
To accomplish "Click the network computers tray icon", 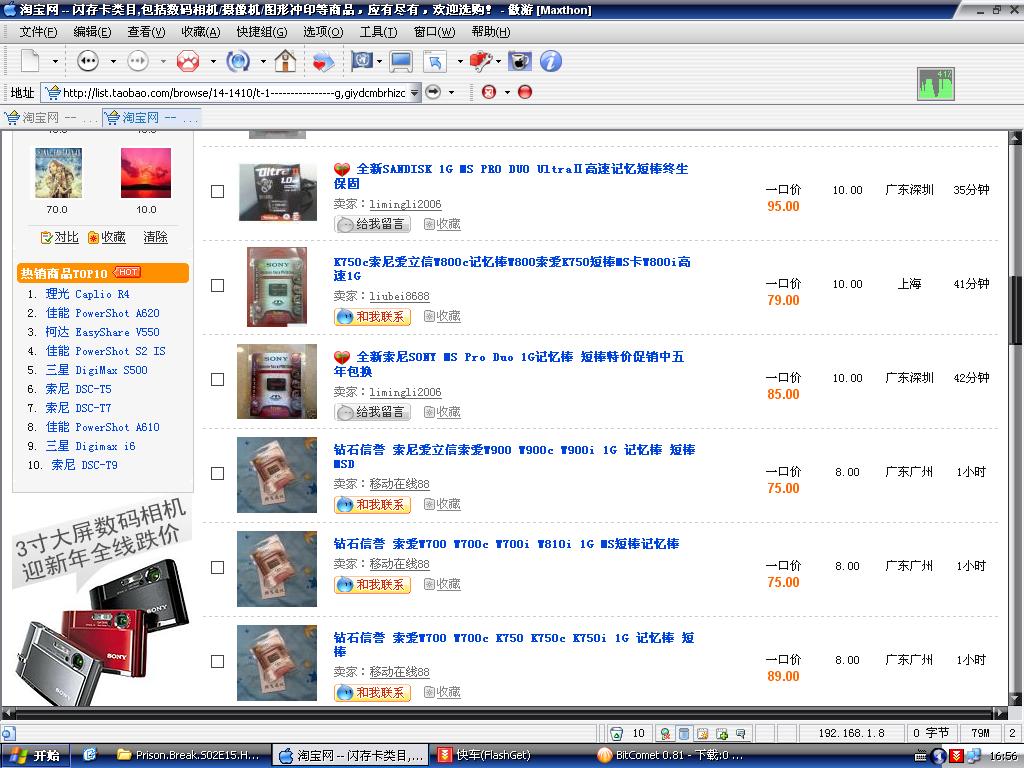I will click(973, 756).
